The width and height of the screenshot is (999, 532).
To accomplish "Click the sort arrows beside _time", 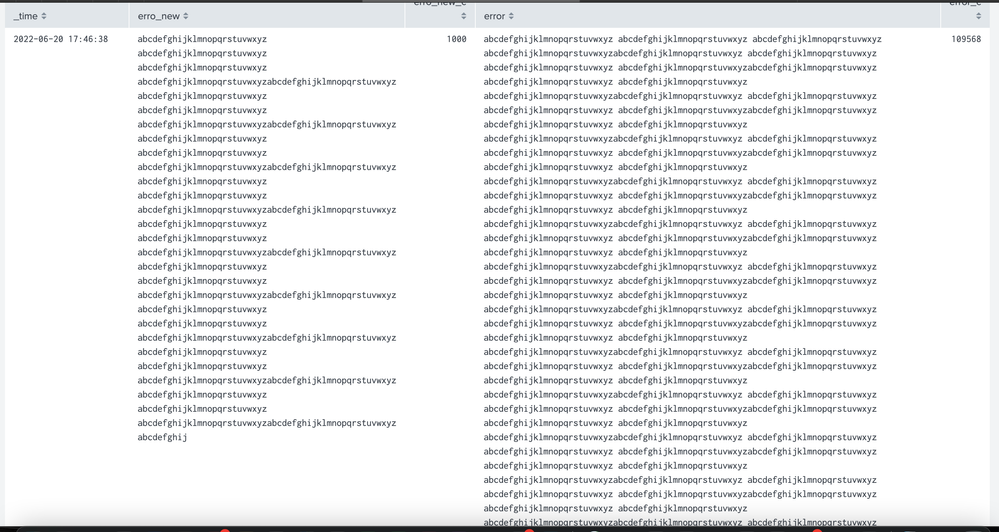I will (x=44, y=16).
